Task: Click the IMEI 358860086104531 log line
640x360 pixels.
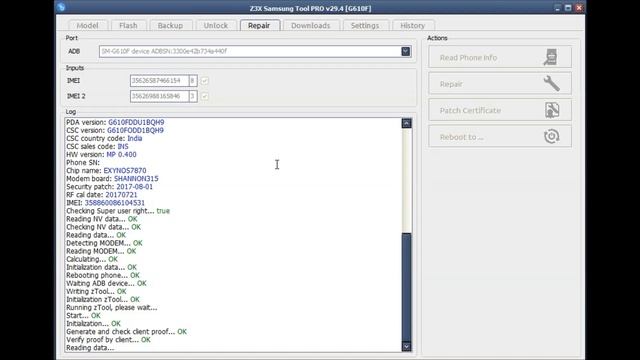Action: tap(105, 203)
